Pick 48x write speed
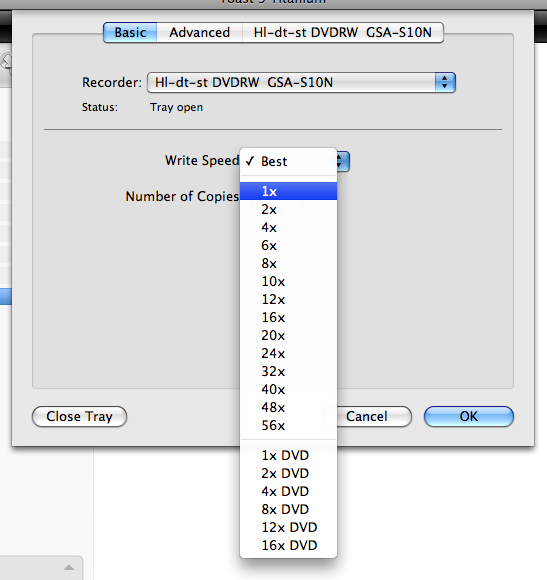The width and height of the screenshot is (547, 580). coord(288,407)
